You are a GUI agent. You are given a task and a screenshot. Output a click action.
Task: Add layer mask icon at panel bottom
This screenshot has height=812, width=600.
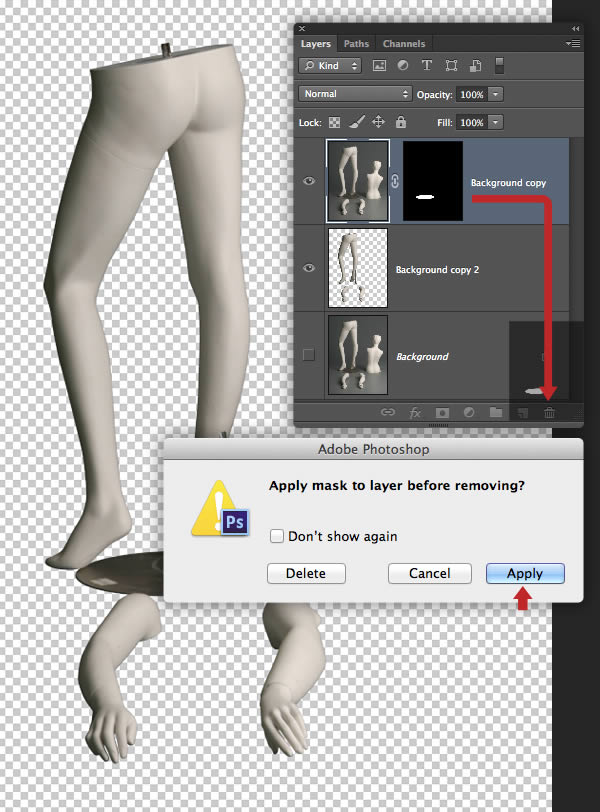point(441,412)
